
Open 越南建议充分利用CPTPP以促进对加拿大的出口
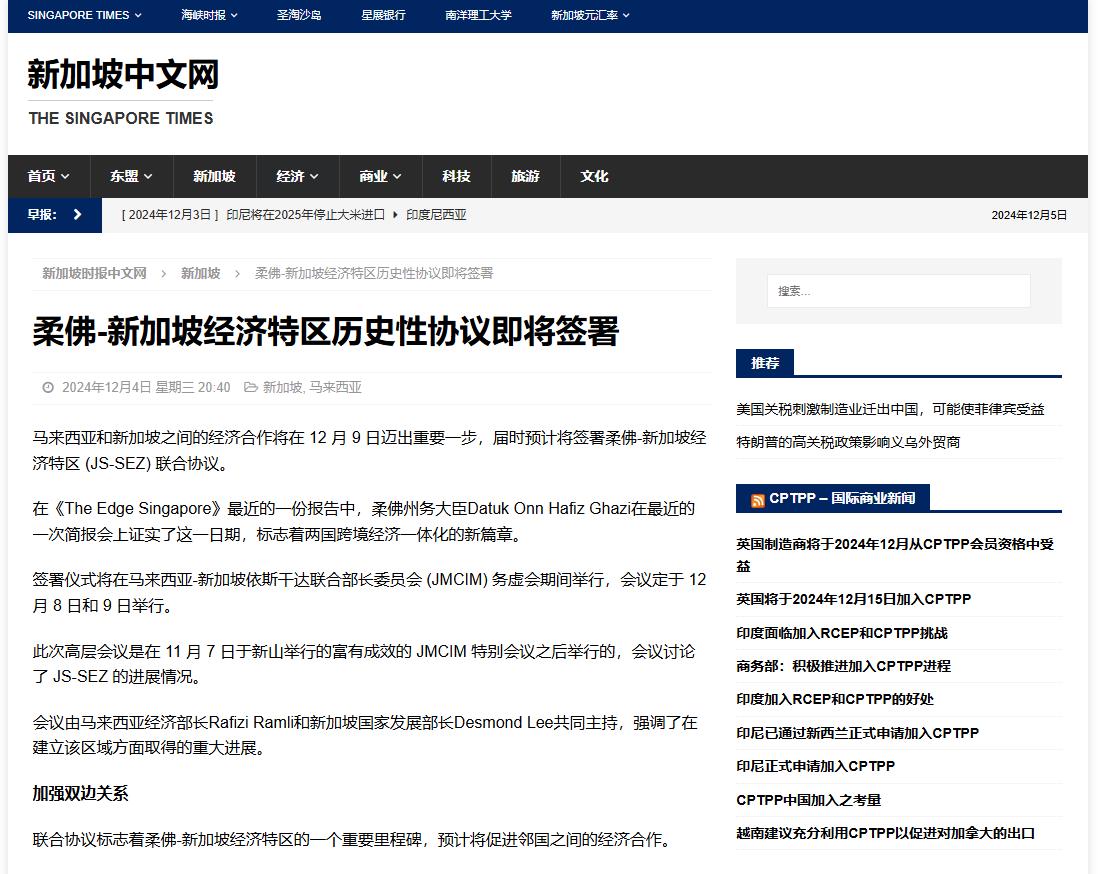pos(885,833)
